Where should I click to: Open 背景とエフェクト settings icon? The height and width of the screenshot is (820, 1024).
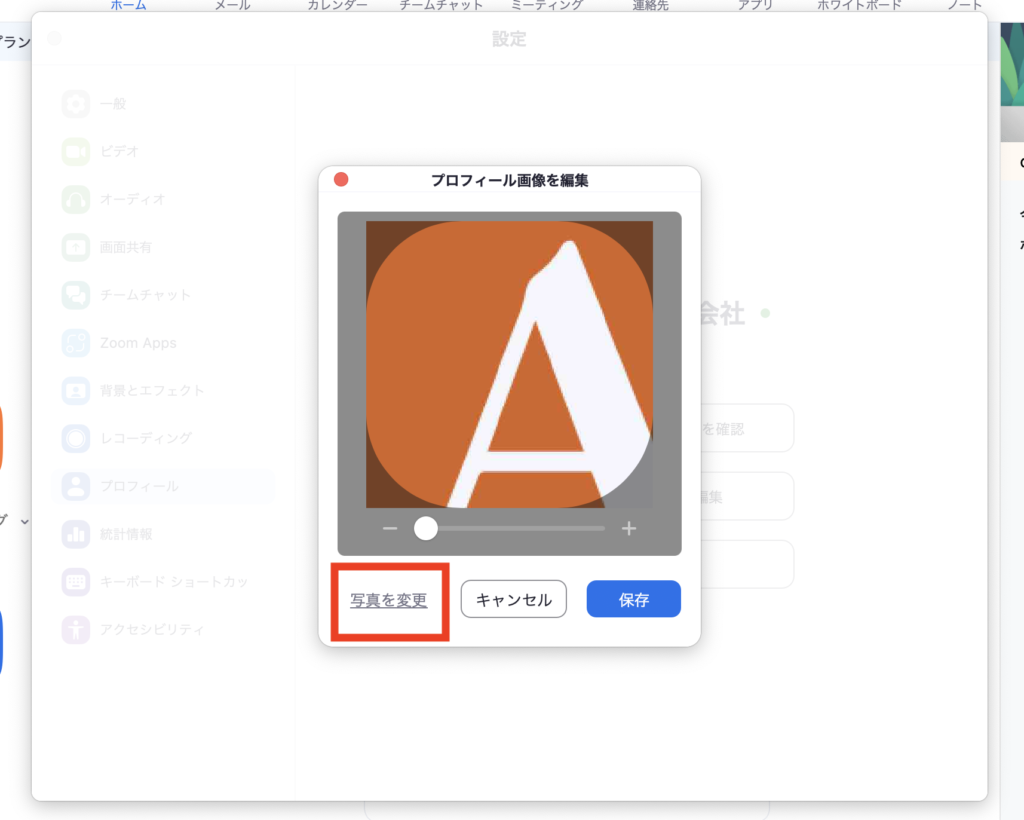[76, 390]
